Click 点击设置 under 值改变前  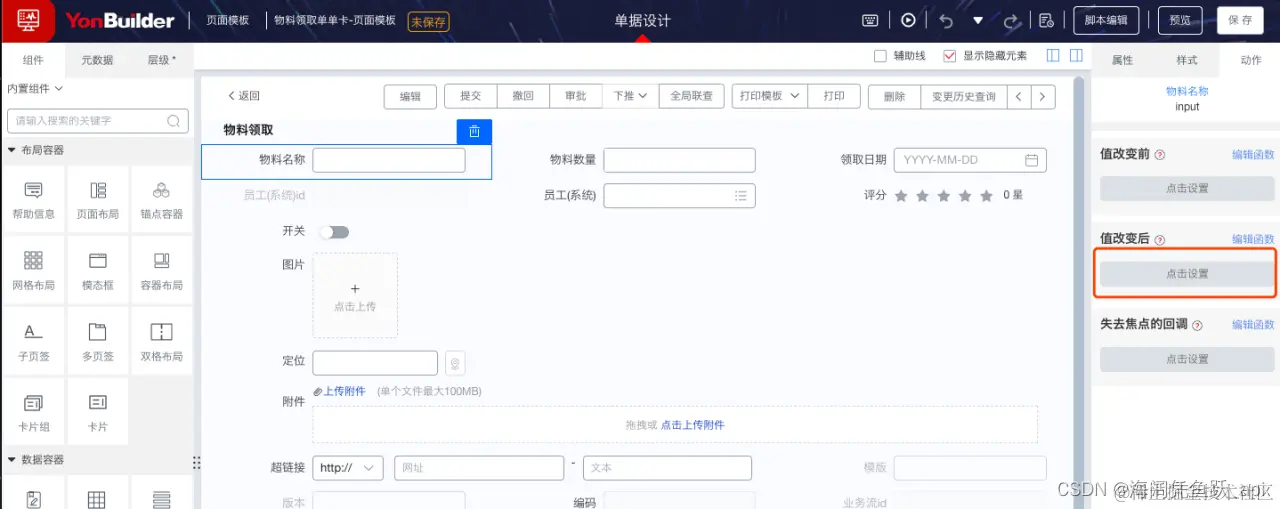click(1187, 188)
